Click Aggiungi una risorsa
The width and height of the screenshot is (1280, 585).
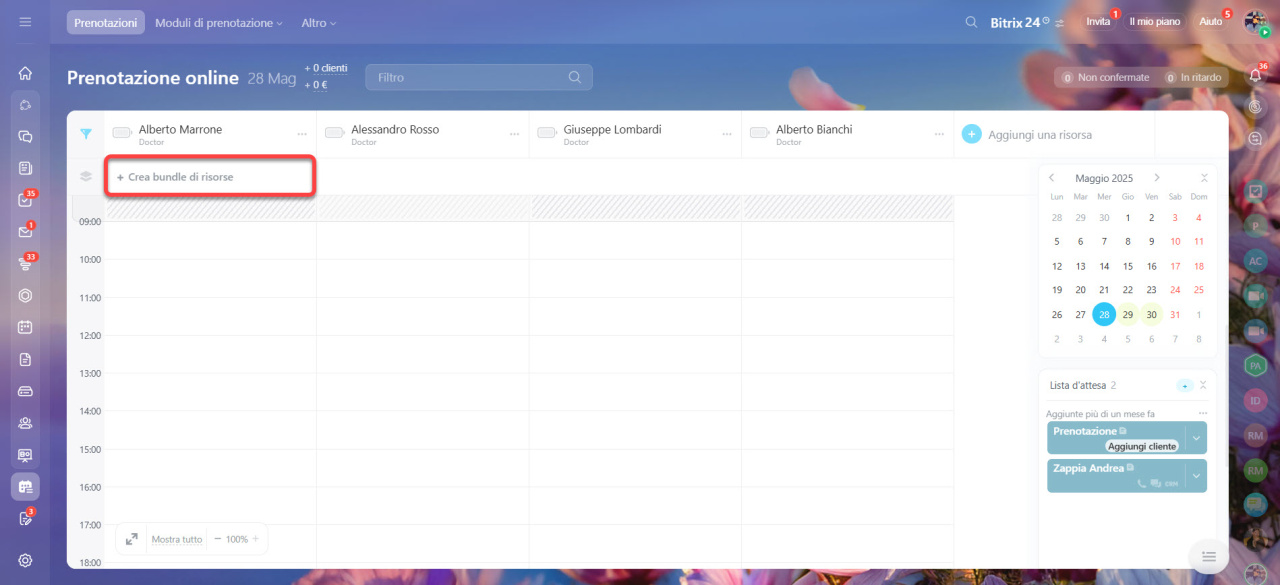pyautogui.click(x=1040, y=134)
